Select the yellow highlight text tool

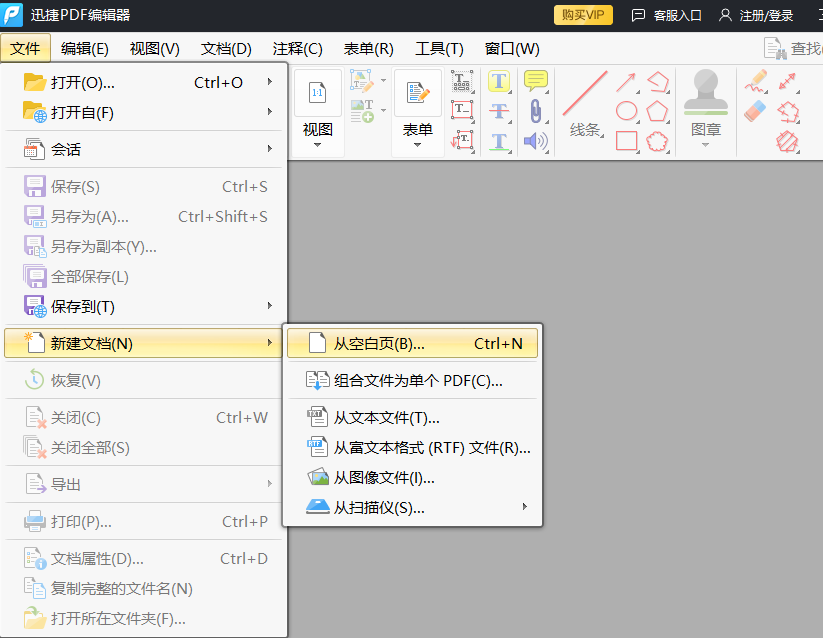[x=499, y=81]
